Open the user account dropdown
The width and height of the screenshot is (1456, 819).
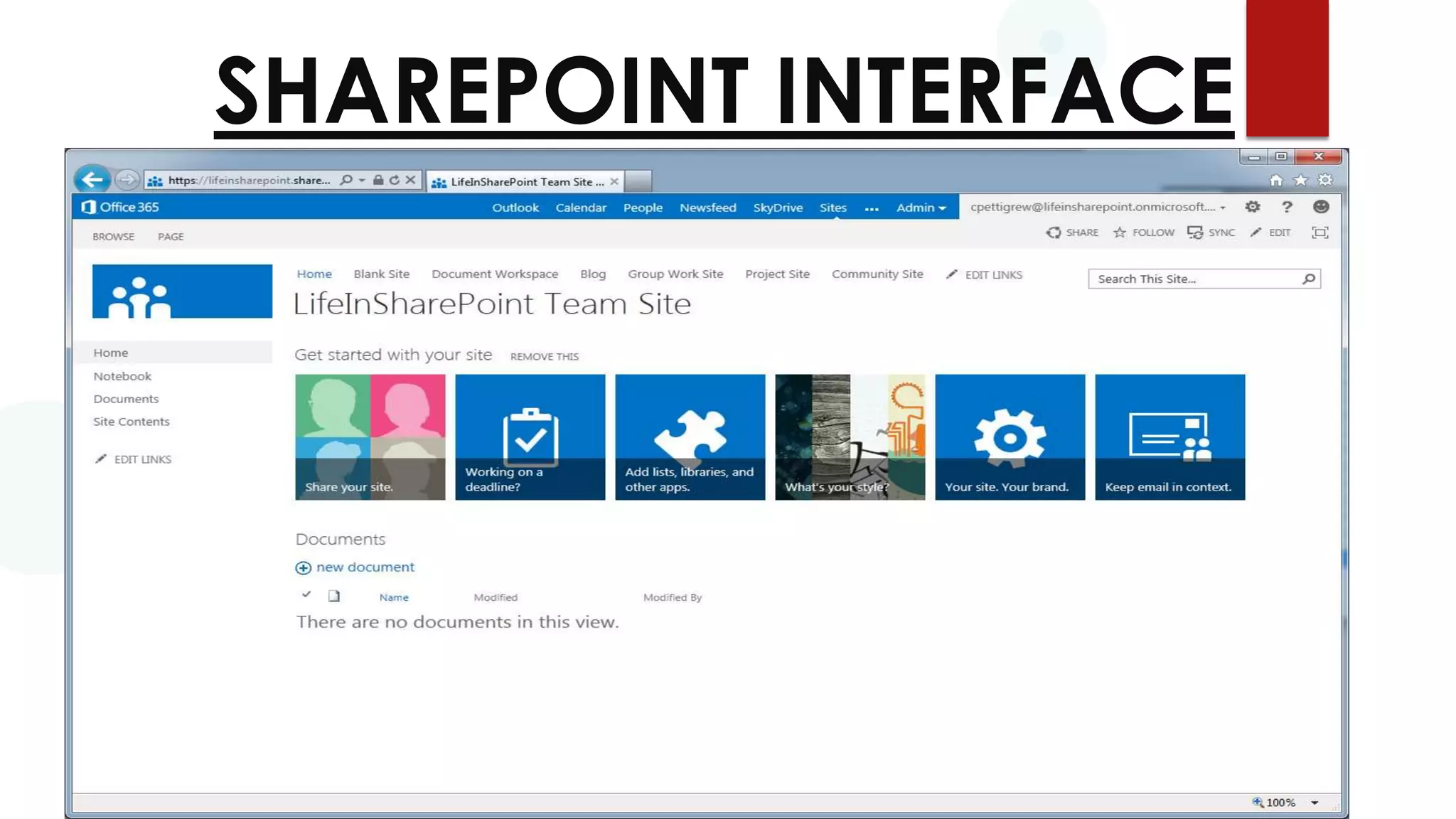[1098, 207]
